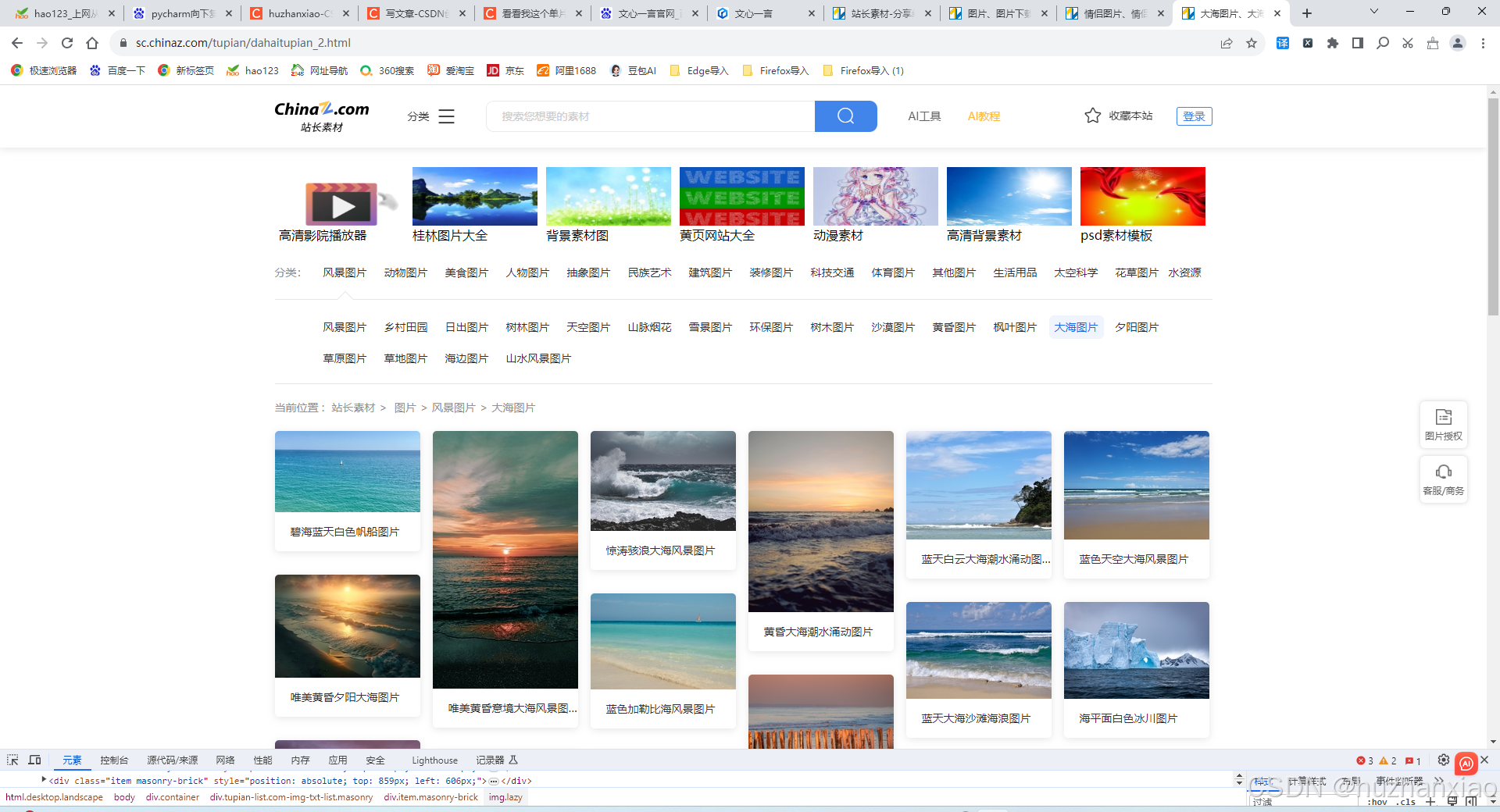Click the browser back arrow

pos(17,43)
